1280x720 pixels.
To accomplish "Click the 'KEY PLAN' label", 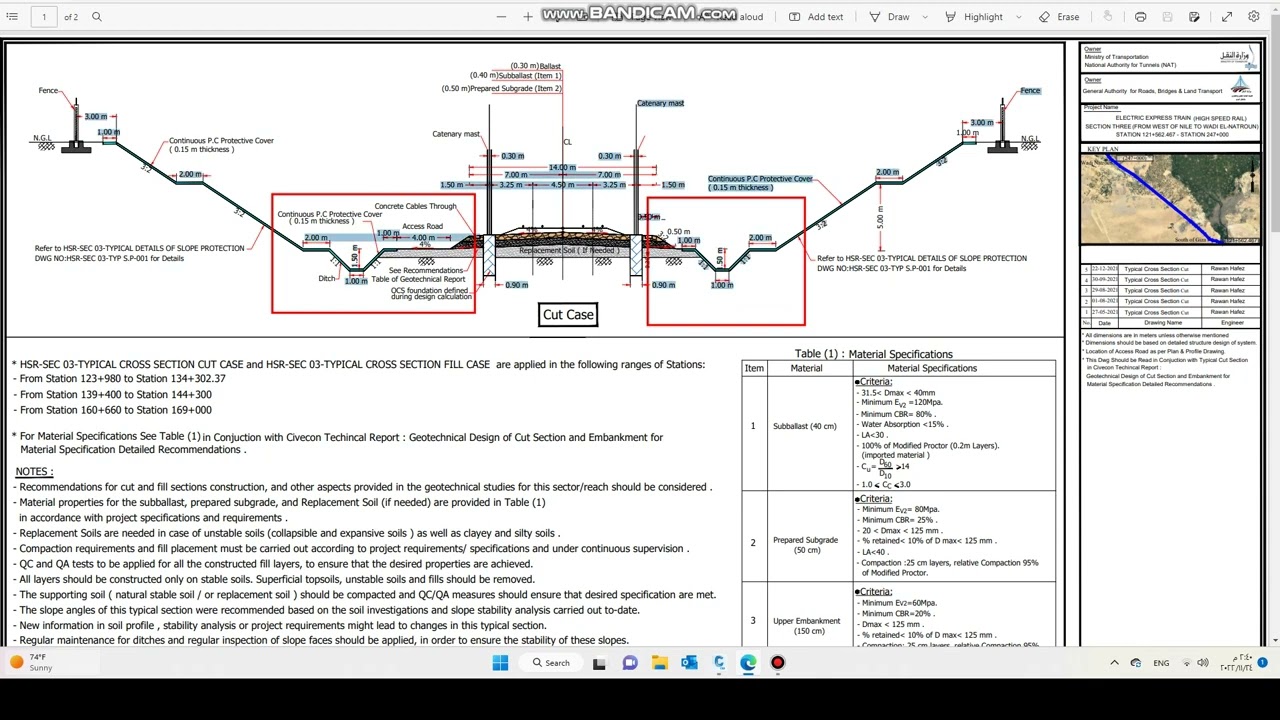I will [x=1102, y=149].
